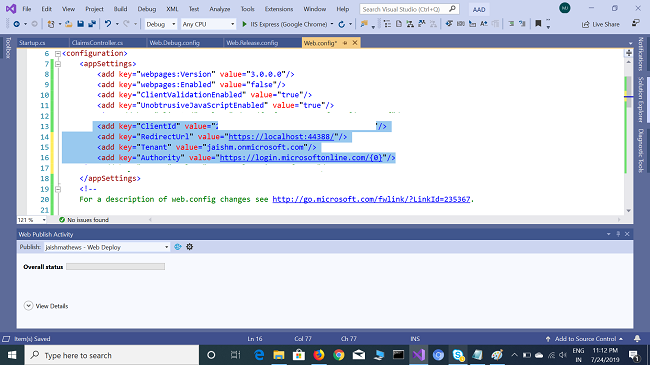
Task: Open the Build menu
Action: [120, 9]
